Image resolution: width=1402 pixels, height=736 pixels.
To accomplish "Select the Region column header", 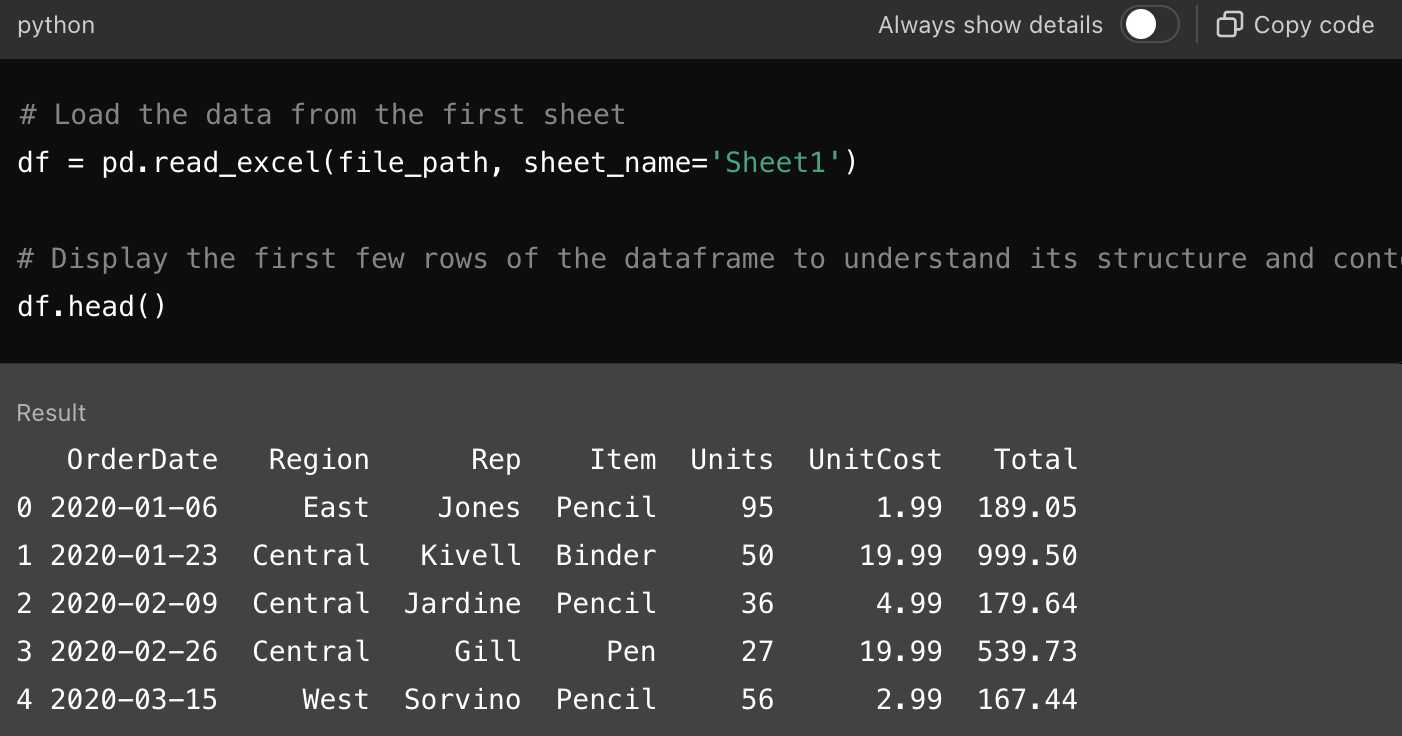I will 319,459.
